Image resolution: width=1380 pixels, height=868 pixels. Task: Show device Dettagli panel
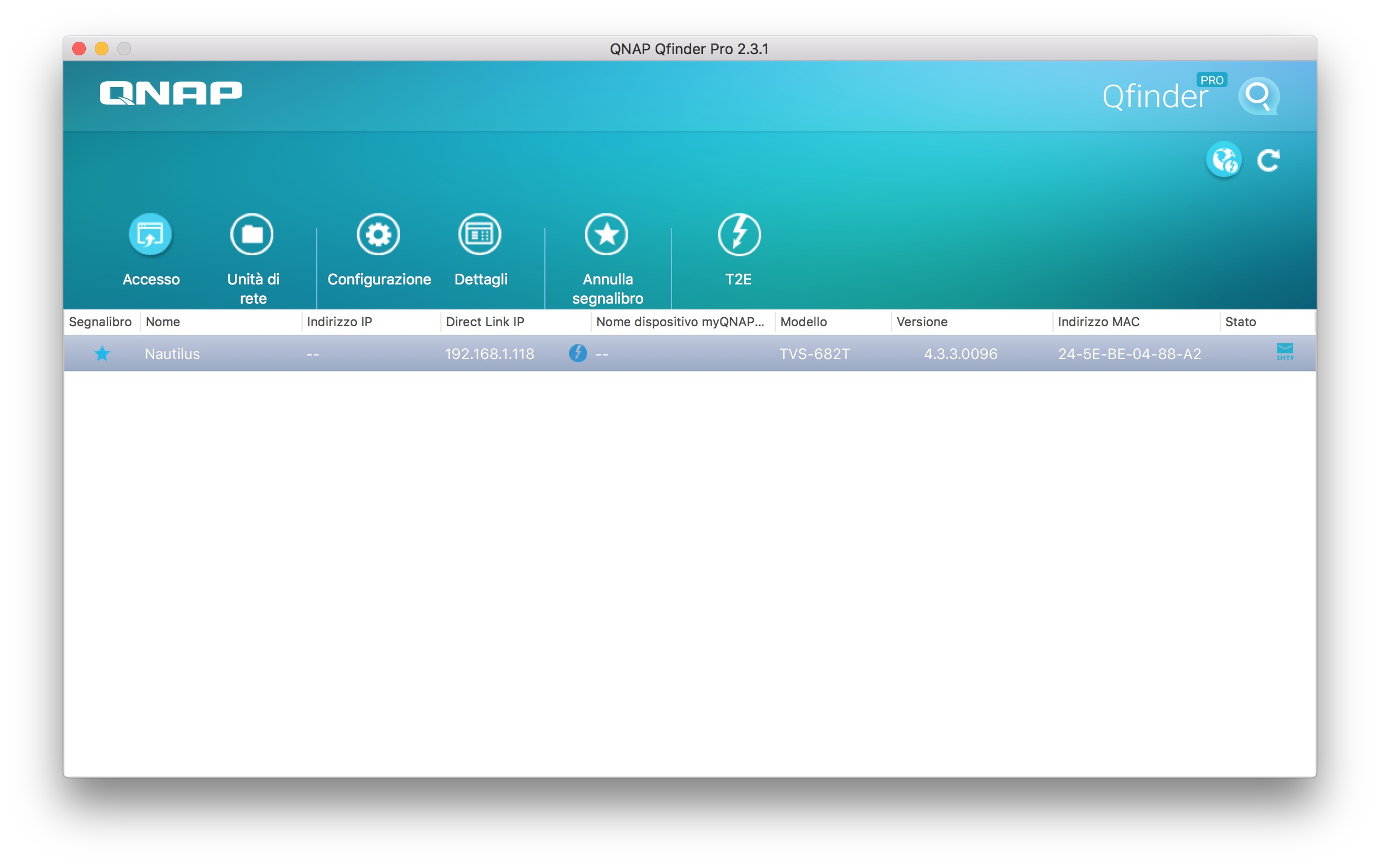[480, 235]
